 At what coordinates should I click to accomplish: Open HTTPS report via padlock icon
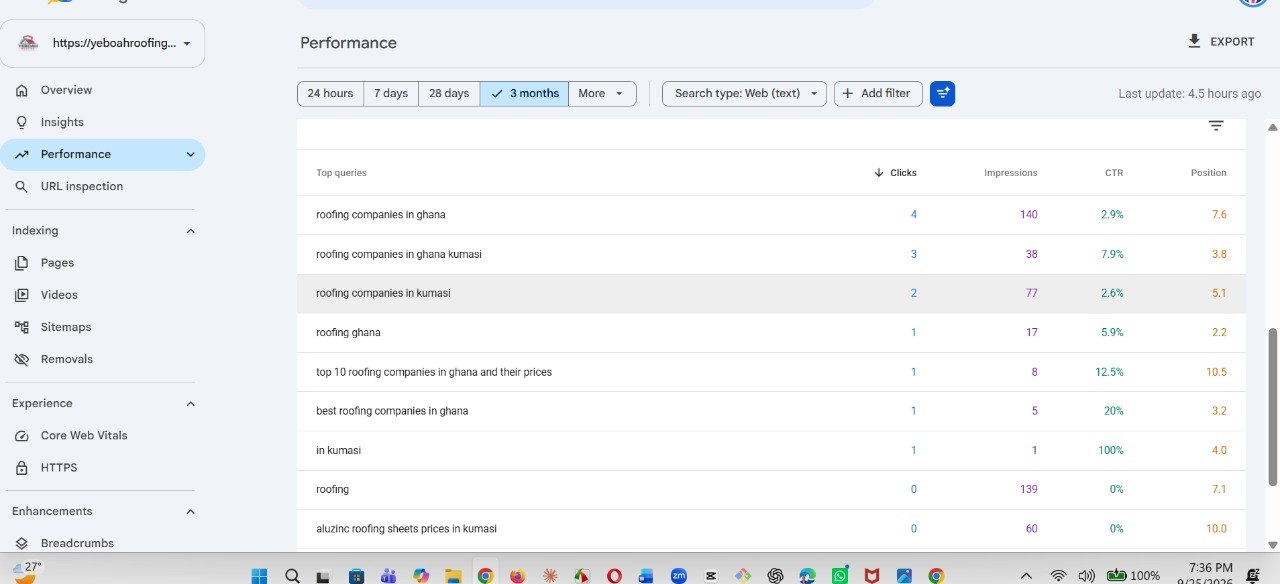click(22, 468)
